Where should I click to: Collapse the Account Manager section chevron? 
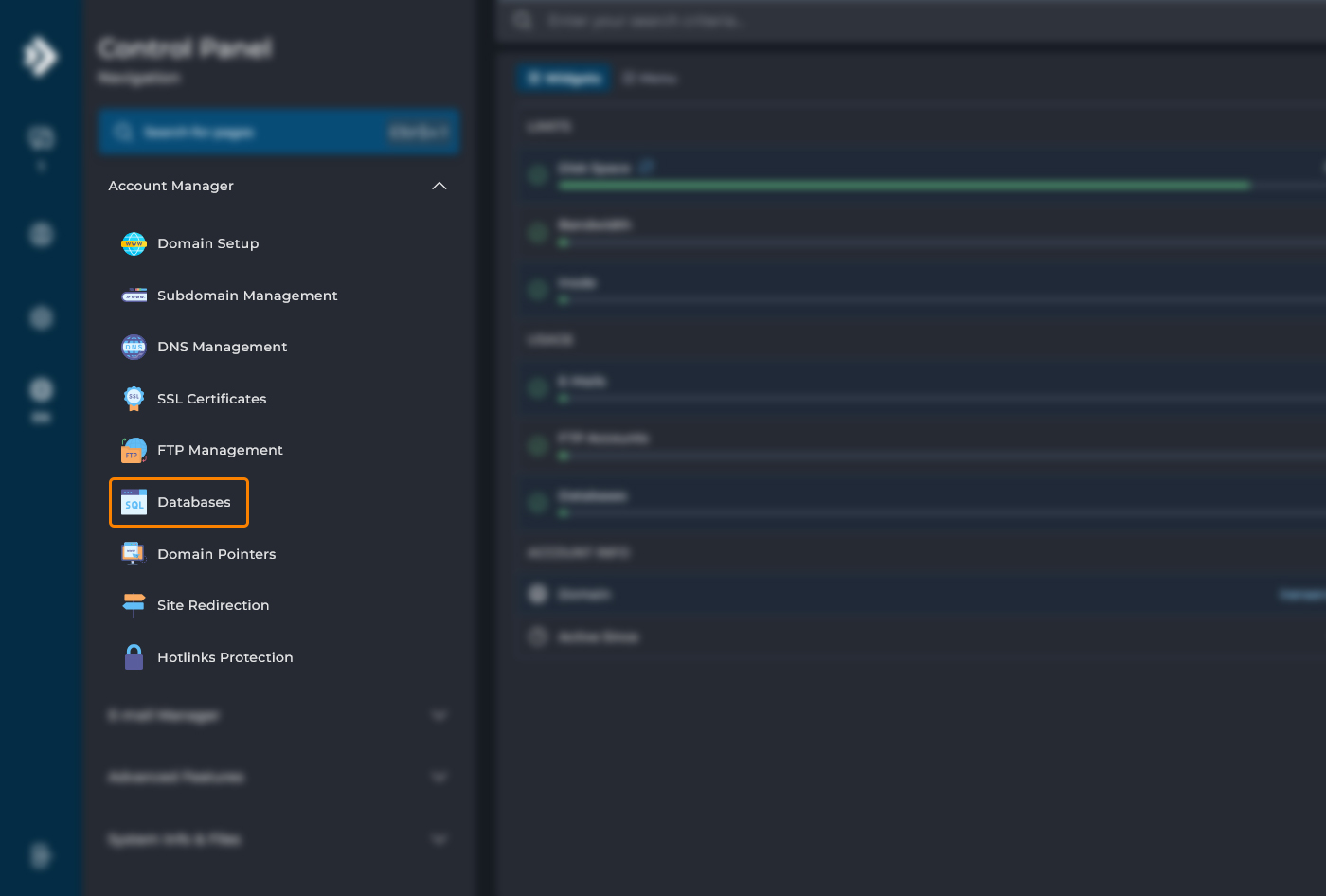pos(439,186)
